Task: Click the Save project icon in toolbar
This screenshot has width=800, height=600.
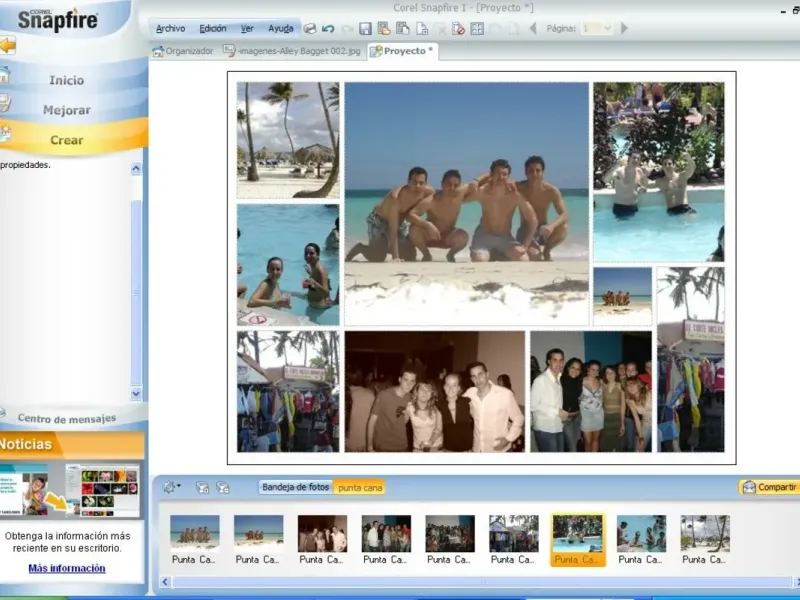Action: (x=365, y=29)
